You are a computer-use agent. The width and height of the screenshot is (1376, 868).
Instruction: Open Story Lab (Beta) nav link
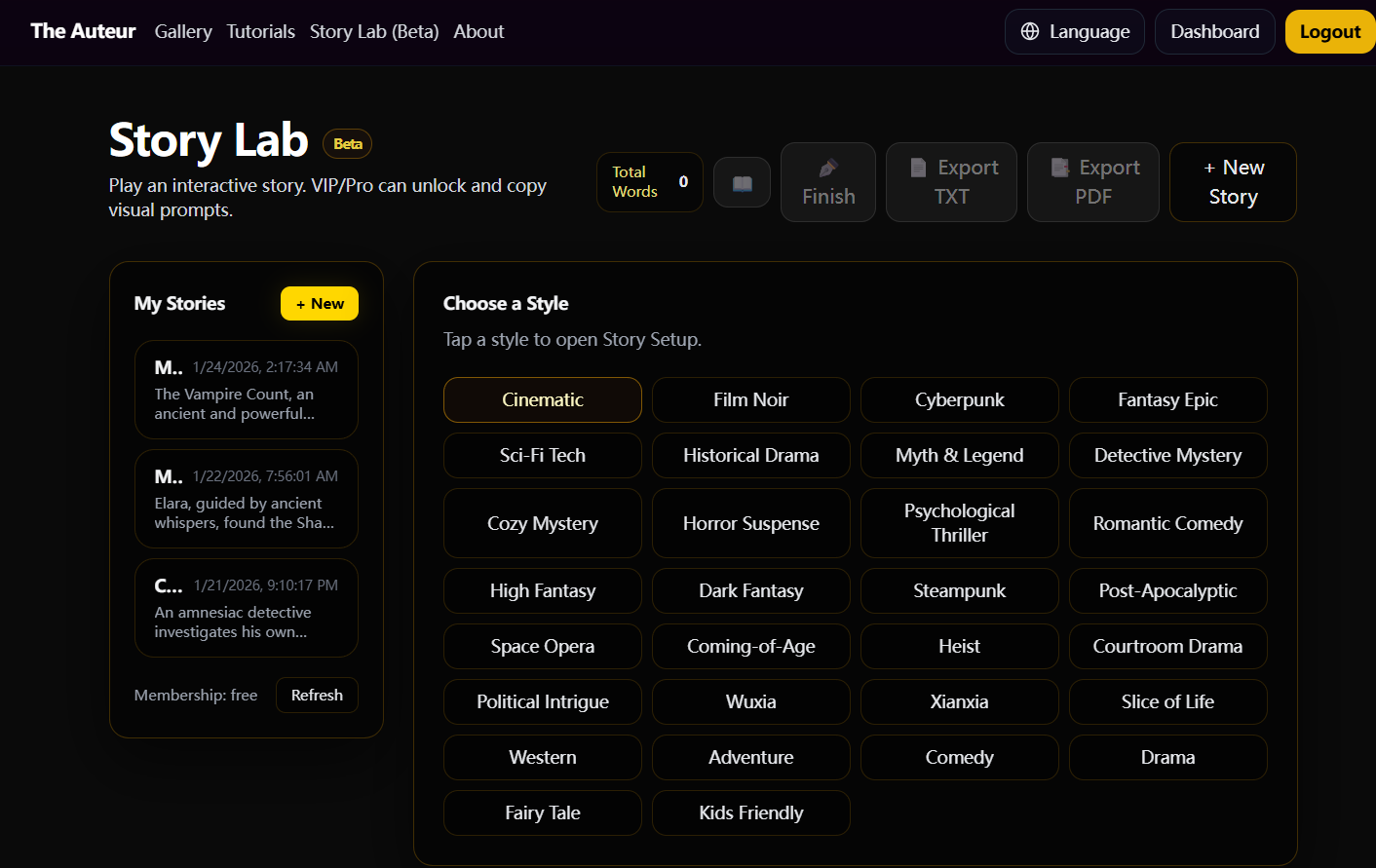tap(374, 31)
